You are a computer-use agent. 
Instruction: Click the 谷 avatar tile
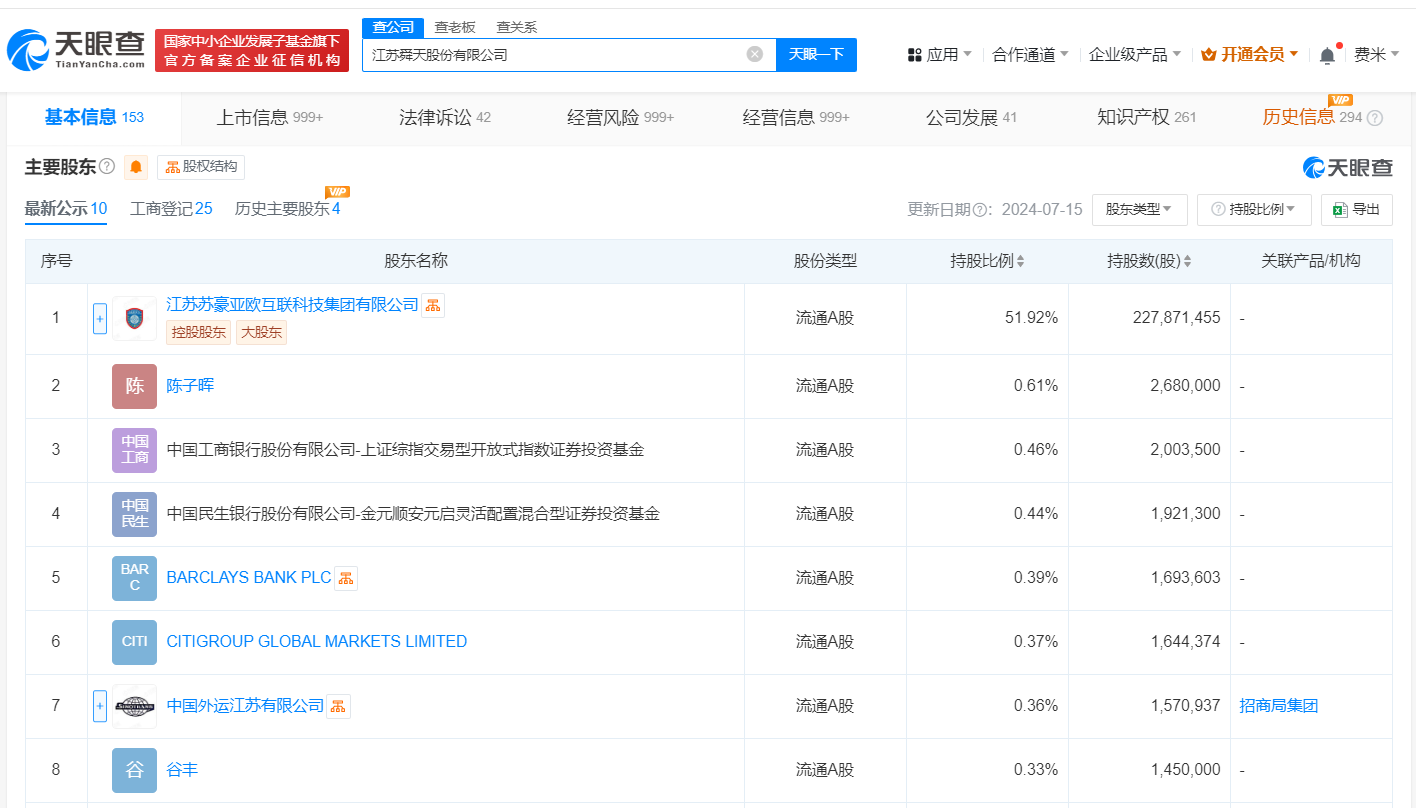click(x=134, y=770)
